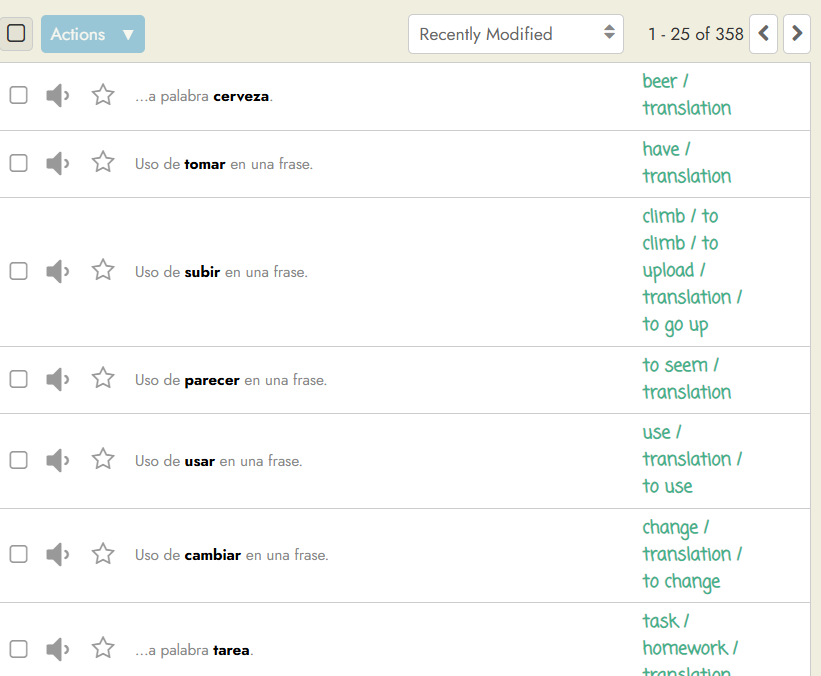The height and width of the screenshot is (676, 821).
Task: Star the cambiar card as favorite
Action: [103, 554]
